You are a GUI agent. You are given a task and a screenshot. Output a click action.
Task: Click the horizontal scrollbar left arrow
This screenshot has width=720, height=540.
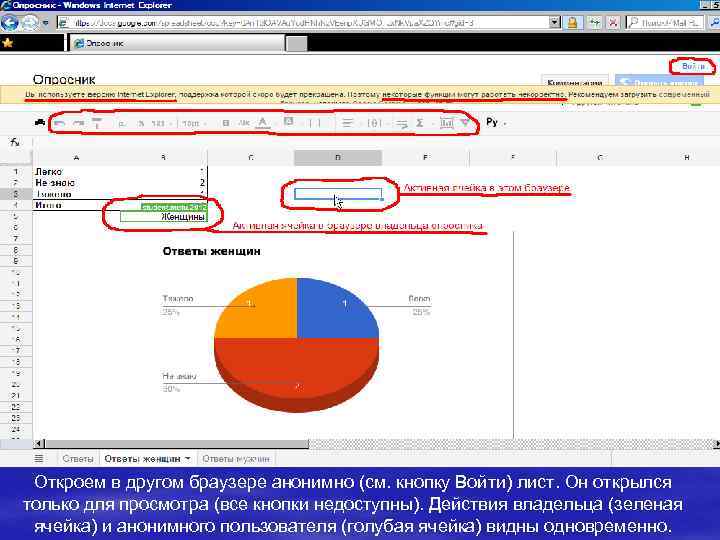(39, 444)
